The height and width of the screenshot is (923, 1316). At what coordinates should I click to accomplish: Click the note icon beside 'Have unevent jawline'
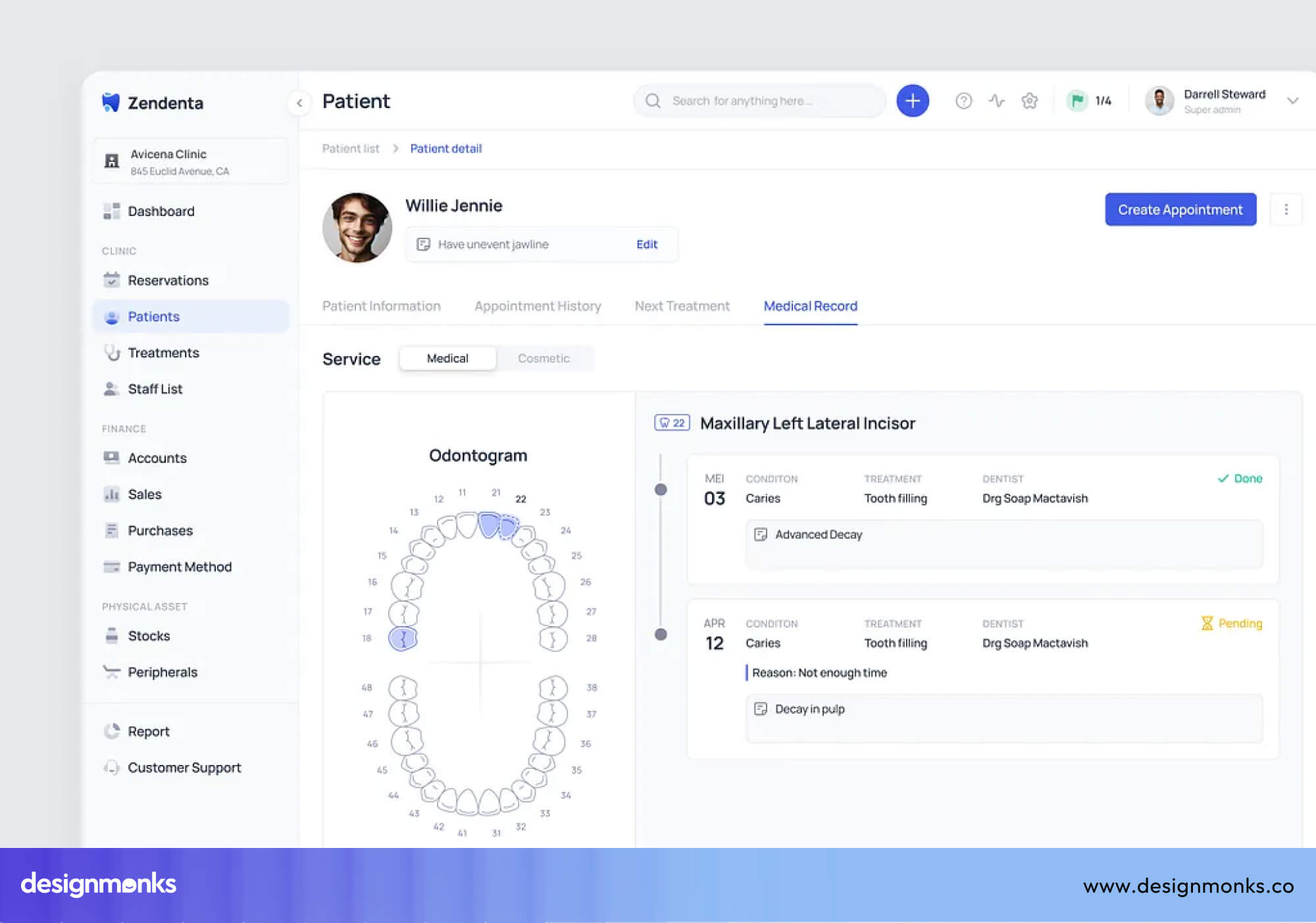pos(424,244)
